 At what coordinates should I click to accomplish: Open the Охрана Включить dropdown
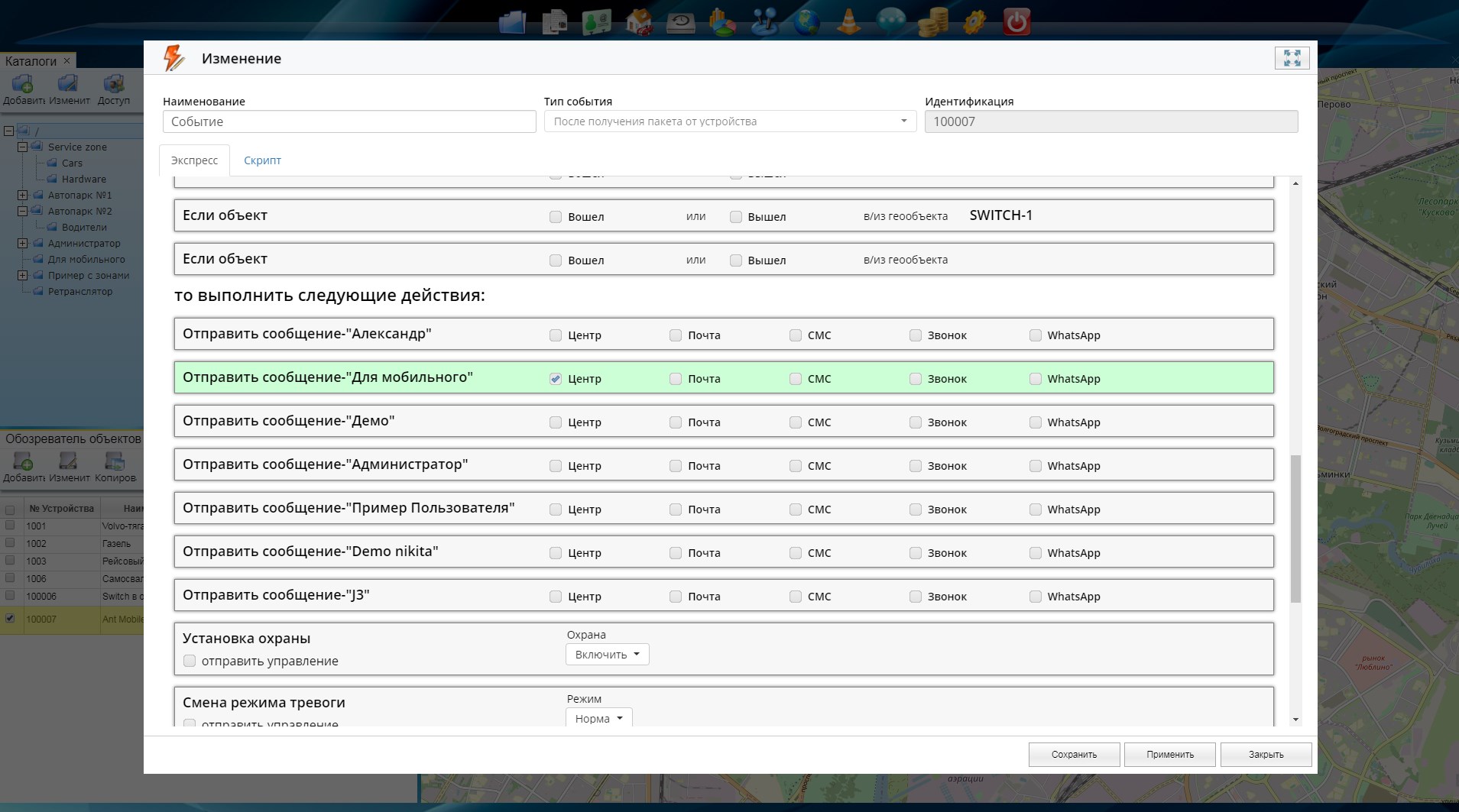click(x=608, y=655)
